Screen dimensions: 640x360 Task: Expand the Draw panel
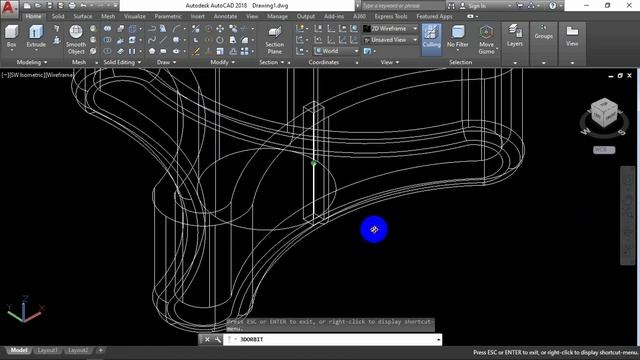[x=167, y=62]
